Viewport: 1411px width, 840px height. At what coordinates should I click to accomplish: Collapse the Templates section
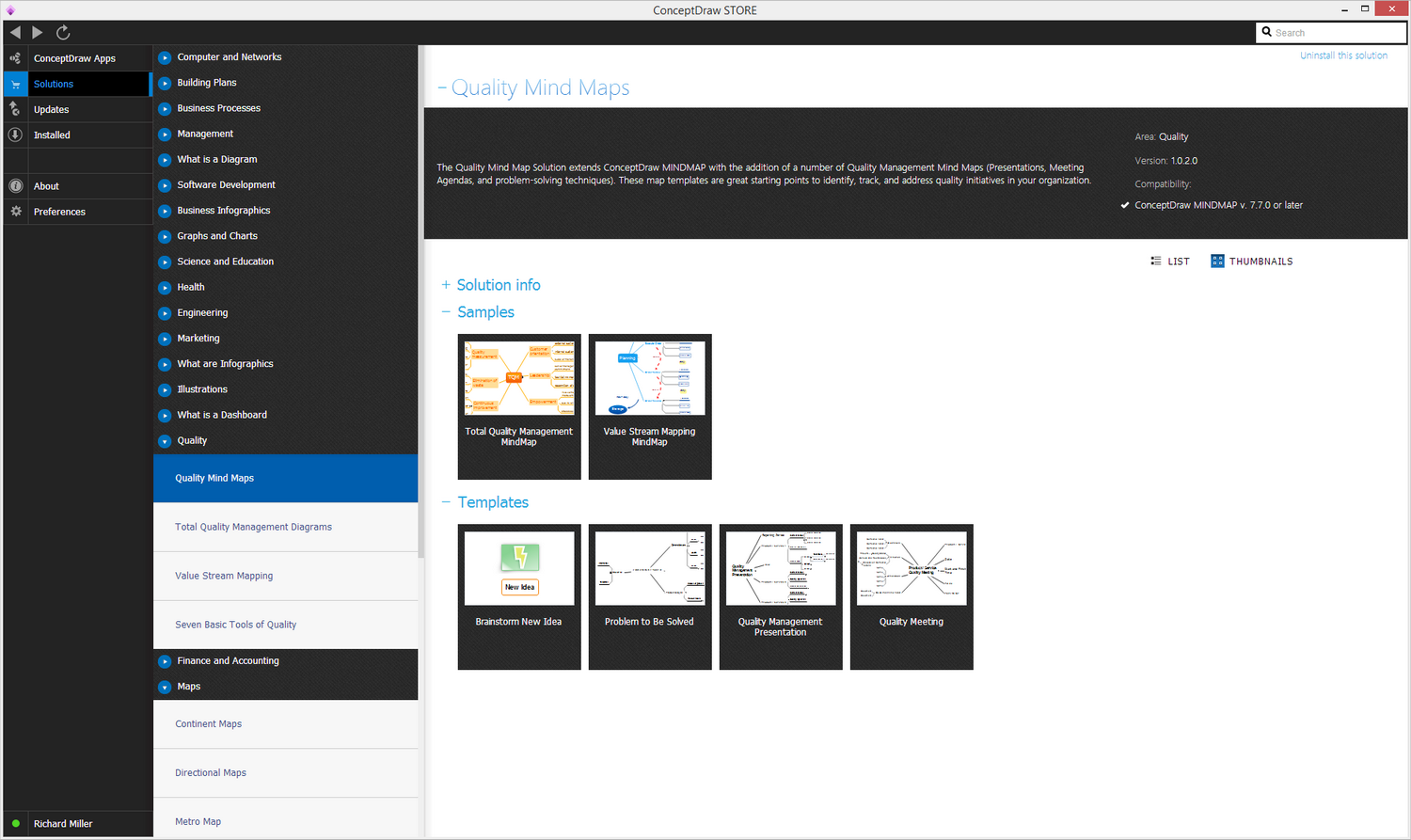(446, 502)
